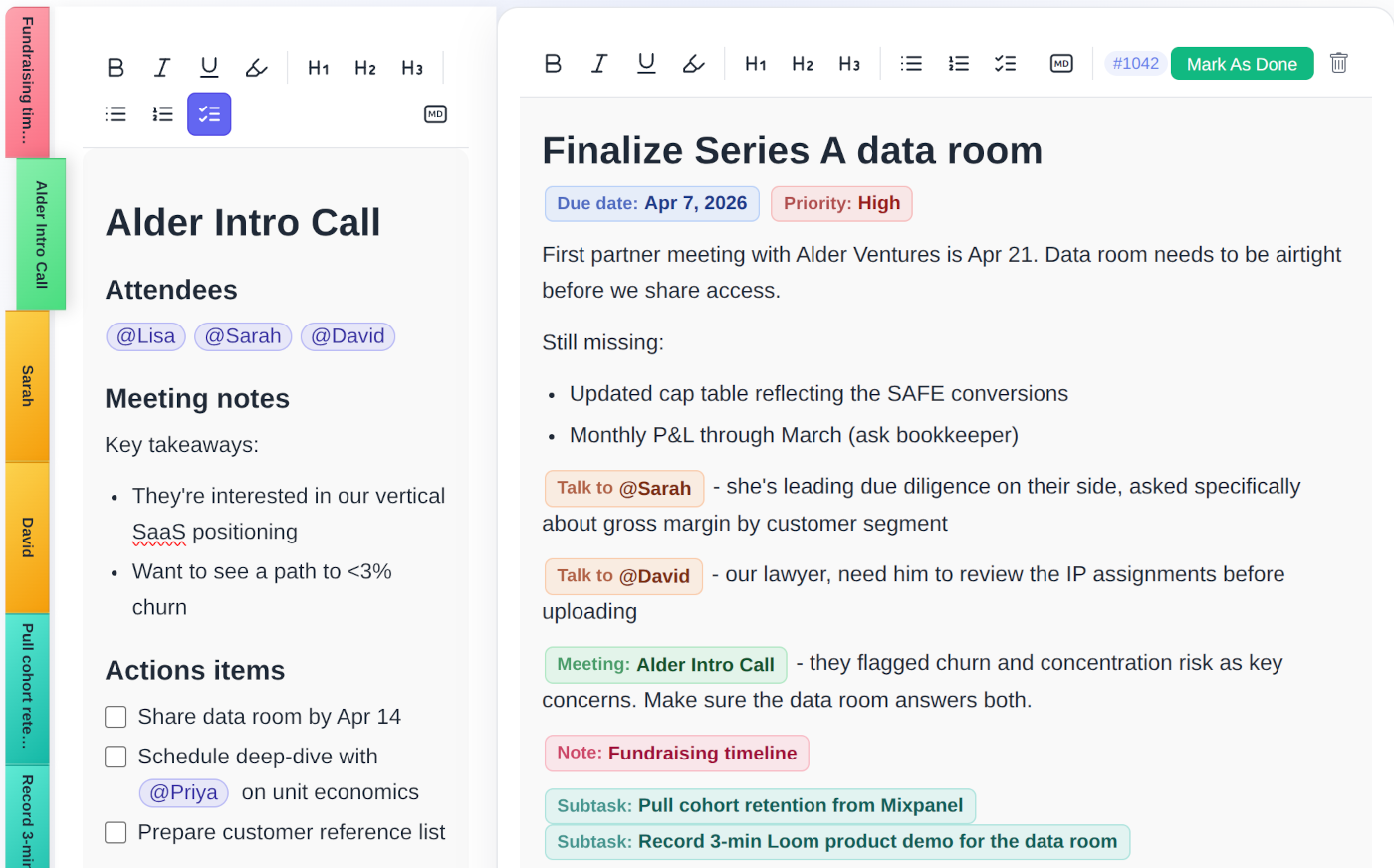Click the #1042 task ID badge
The width and height of the screenshot is (1394, 868).
point(1136,64)
